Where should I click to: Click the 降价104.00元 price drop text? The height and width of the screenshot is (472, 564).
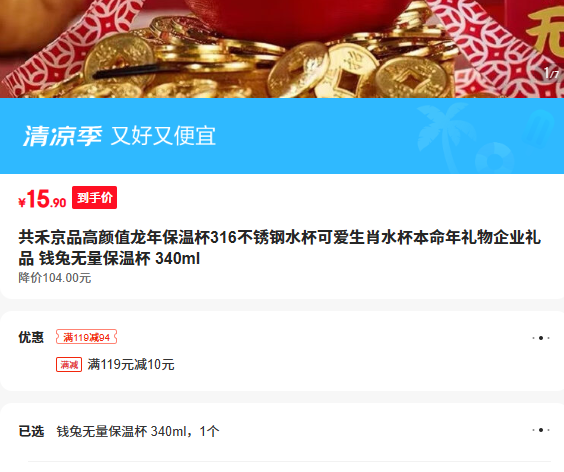(55, 278)
